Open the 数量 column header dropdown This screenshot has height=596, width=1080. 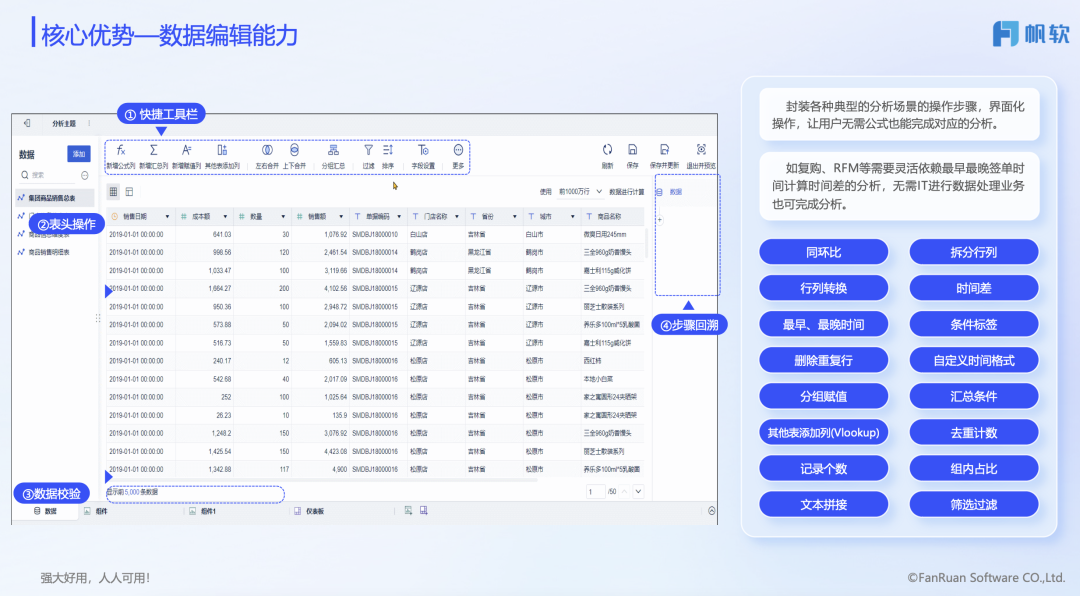283,217
